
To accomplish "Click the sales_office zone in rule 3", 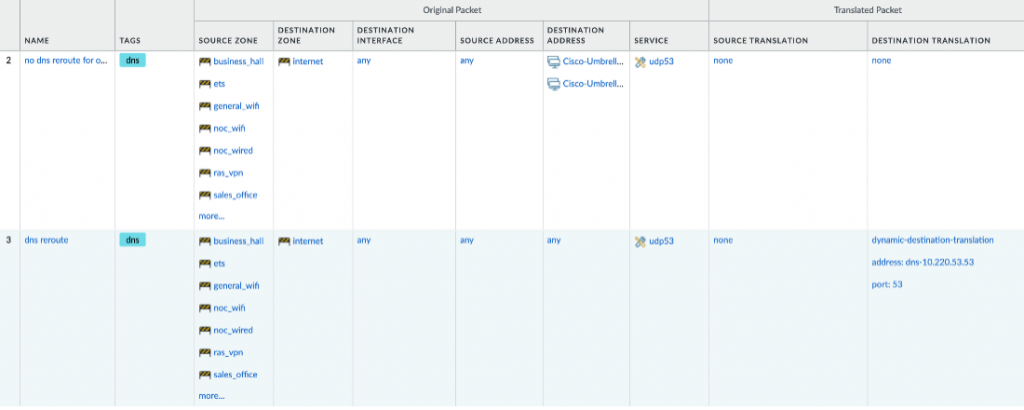I will pyautogui.click(x=235, y=374).
